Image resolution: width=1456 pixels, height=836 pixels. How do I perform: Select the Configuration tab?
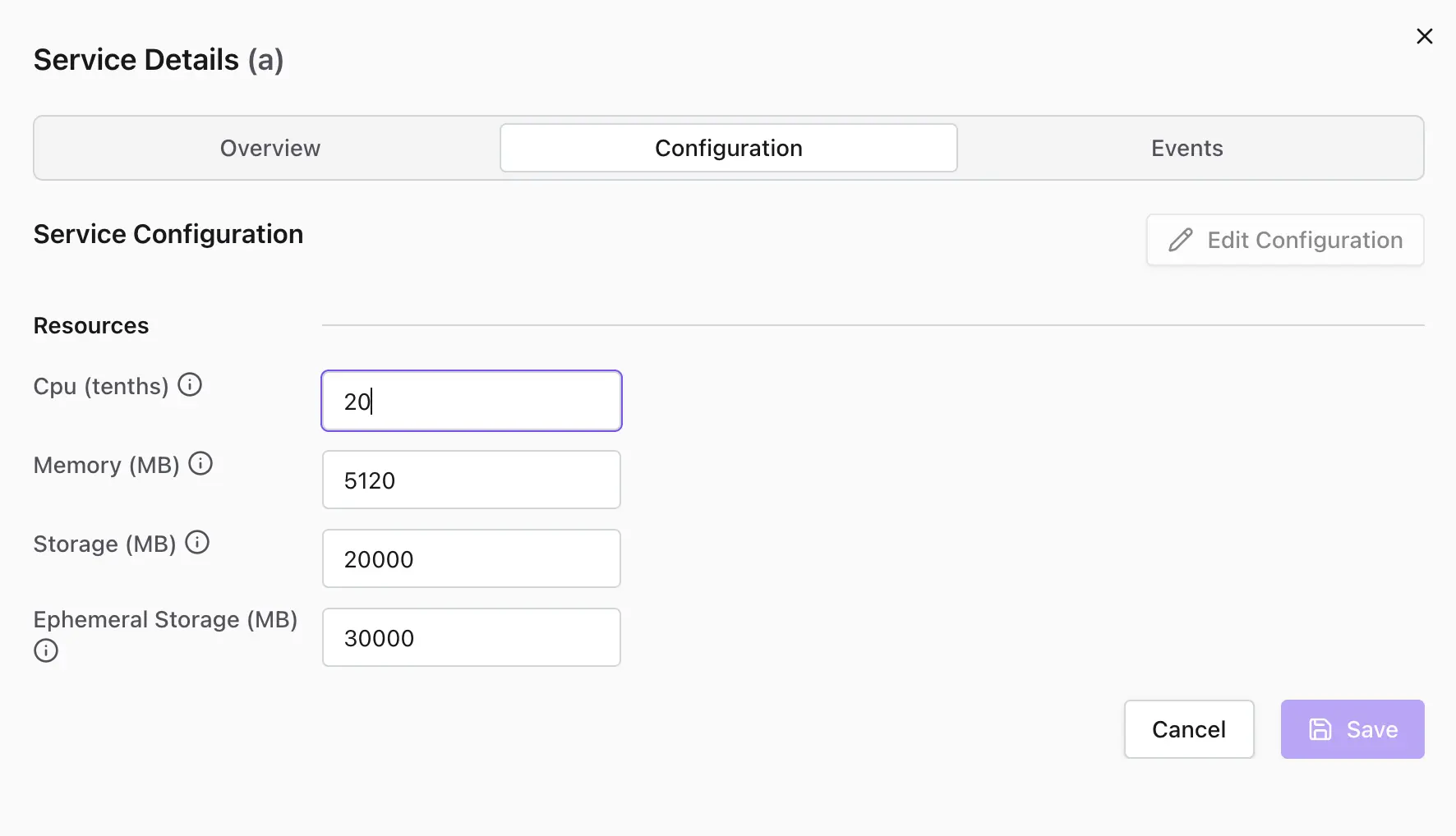click(x=728, y=148)
